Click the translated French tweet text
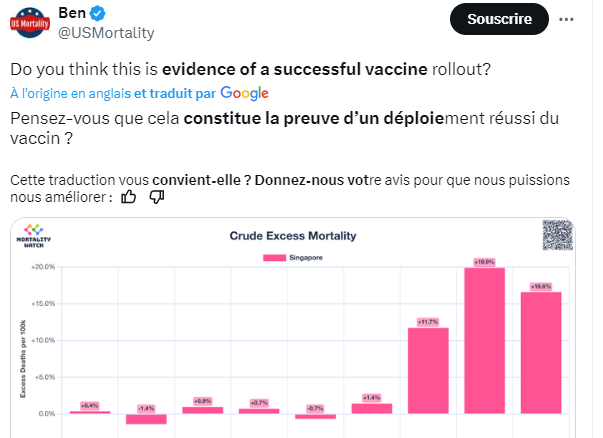603x438 pixels. pyautogui.click(x=280, y=129)
